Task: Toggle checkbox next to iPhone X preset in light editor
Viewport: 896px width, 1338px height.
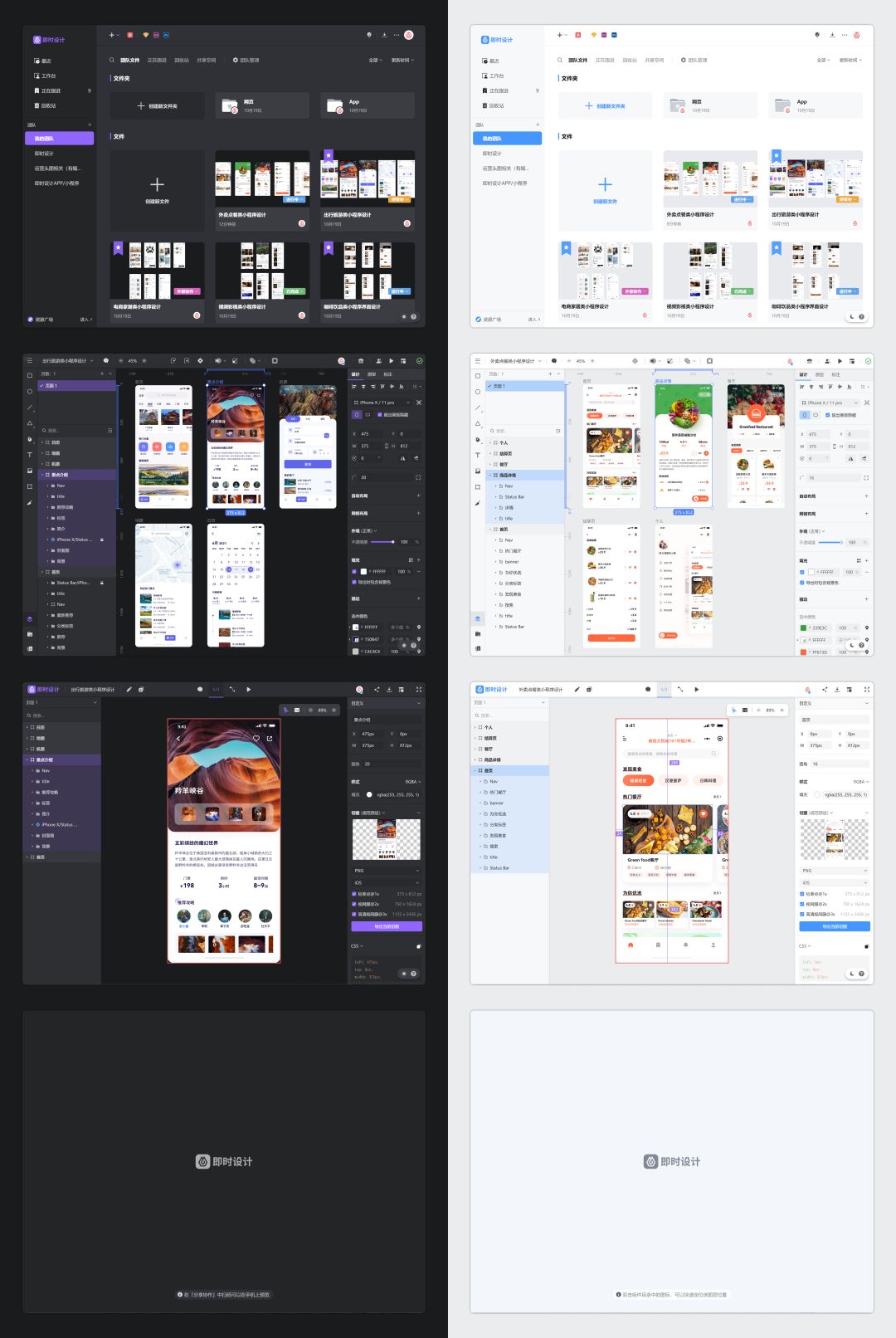Action: point(827,415)
